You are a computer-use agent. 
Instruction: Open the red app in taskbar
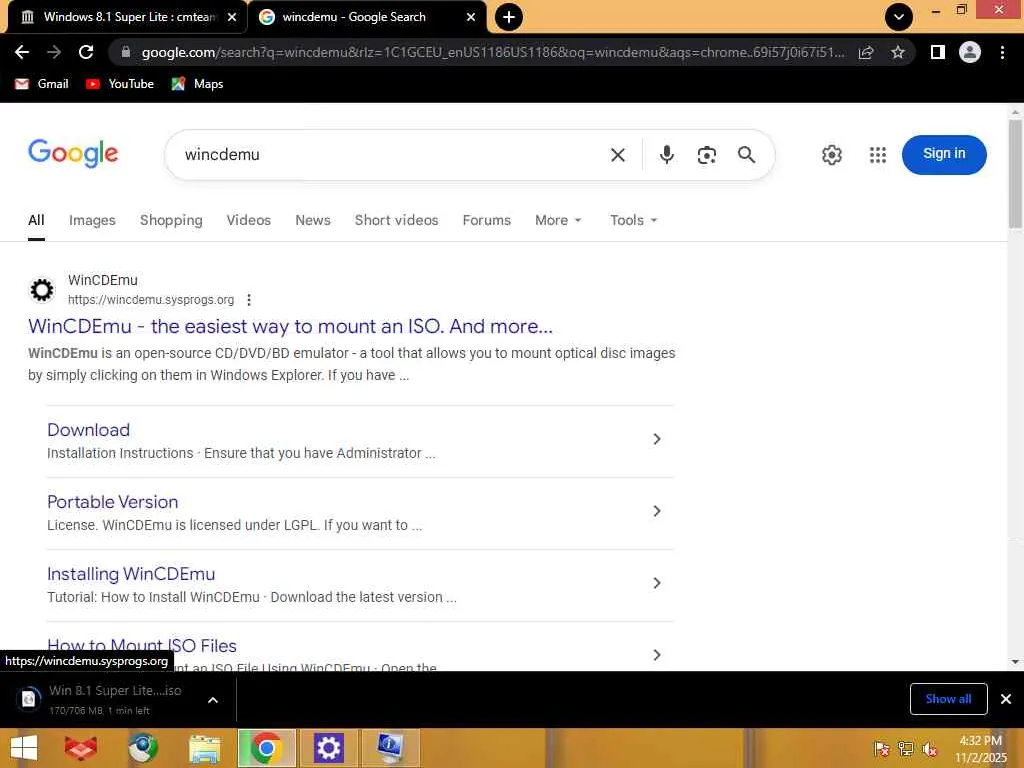point(80,748)
